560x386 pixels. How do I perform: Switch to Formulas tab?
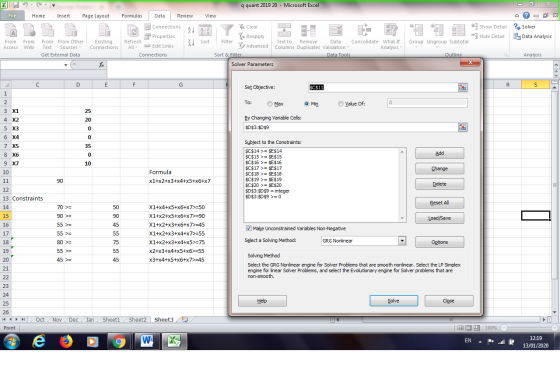(131, 16)
